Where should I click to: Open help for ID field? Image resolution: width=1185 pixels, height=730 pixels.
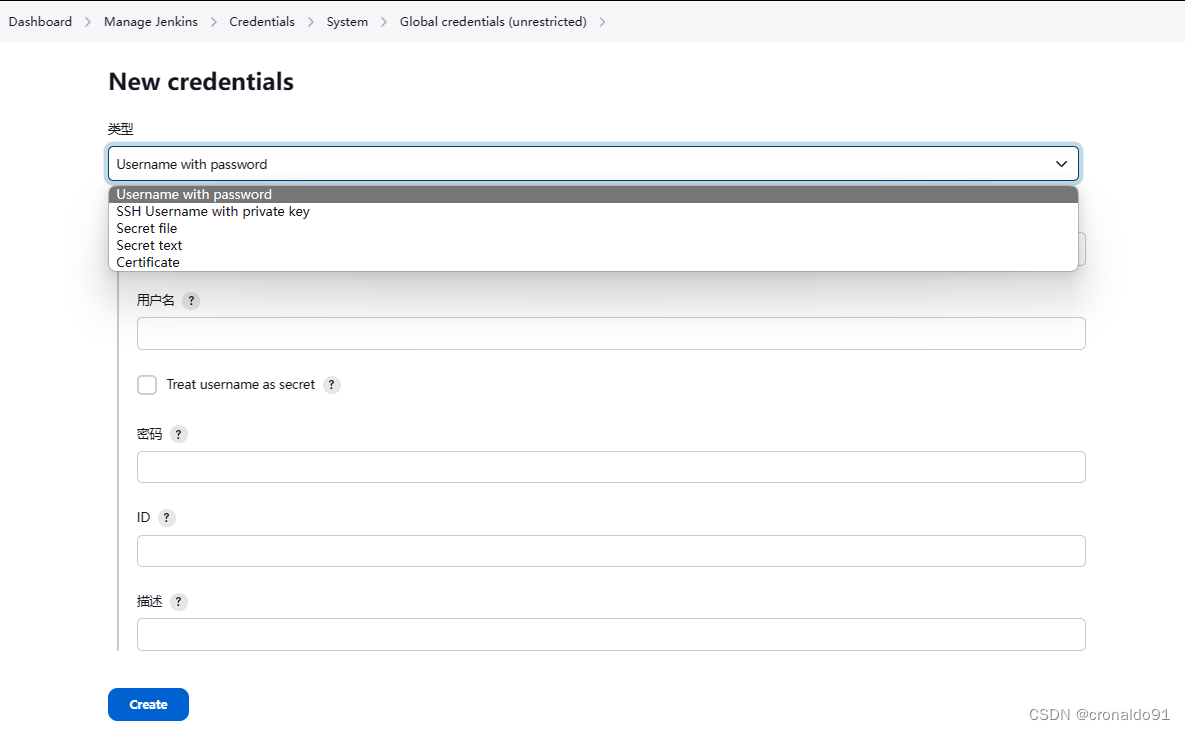click(166, 518)
